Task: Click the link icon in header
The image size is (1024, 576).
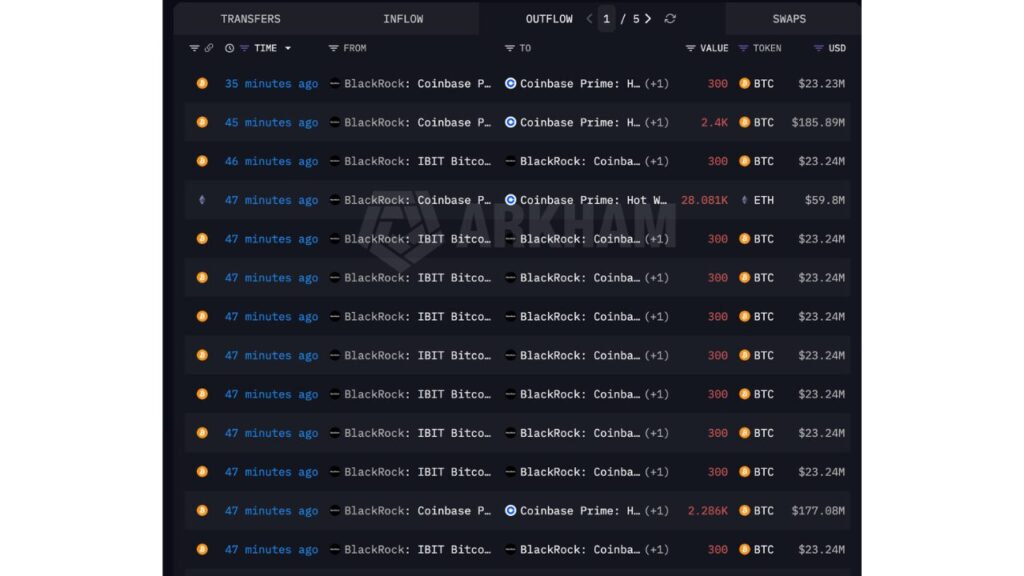Action: pyautogui.click(x=208, y=48)
